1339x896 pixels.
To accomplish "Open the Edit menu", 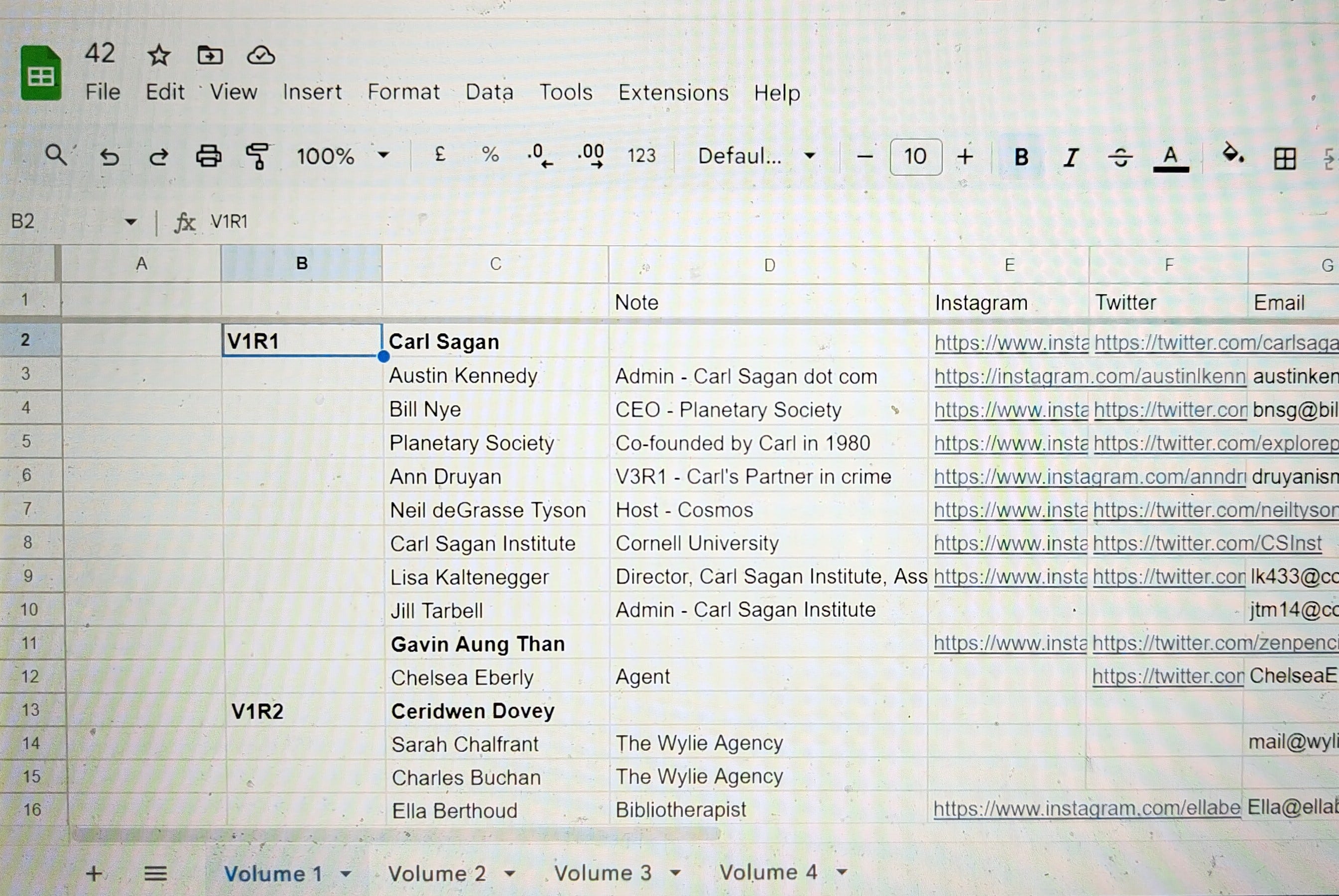I will pyautogui.click(x=165, y=92).
